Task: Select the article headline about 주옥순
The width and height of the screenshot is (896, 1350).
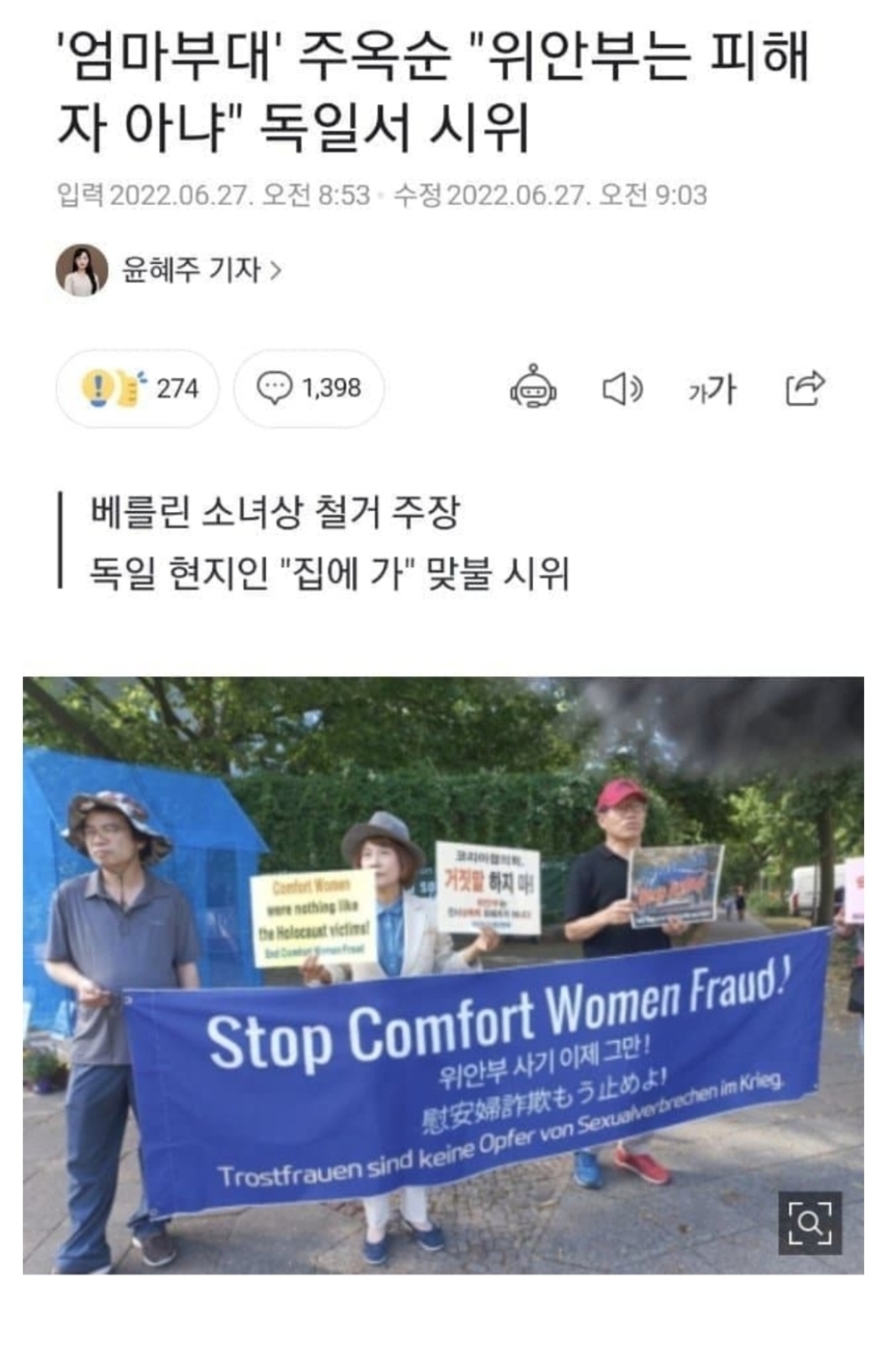Action: click(432, 90)
